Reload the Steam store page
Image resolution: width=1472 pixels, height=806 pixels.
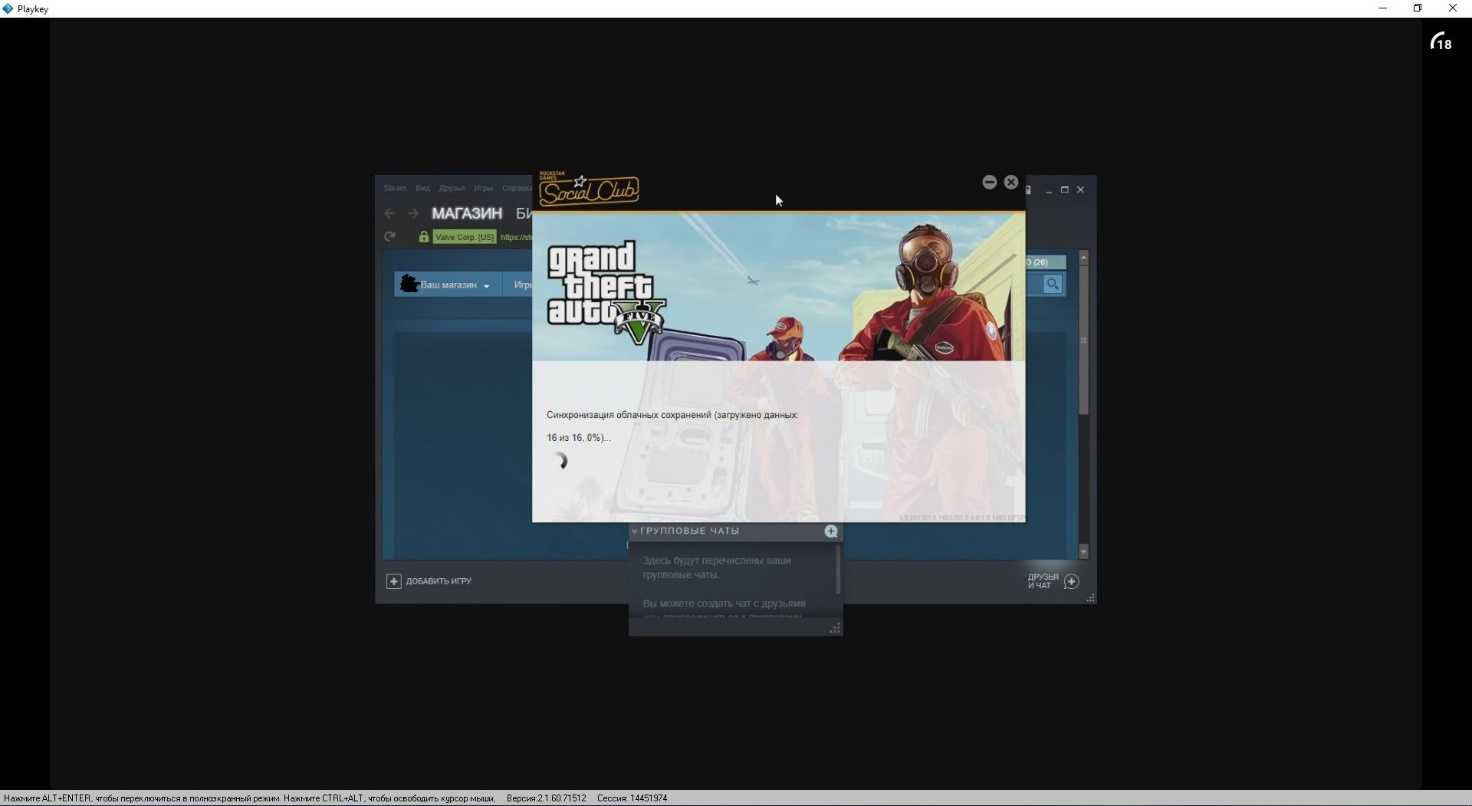click(390, 237)
